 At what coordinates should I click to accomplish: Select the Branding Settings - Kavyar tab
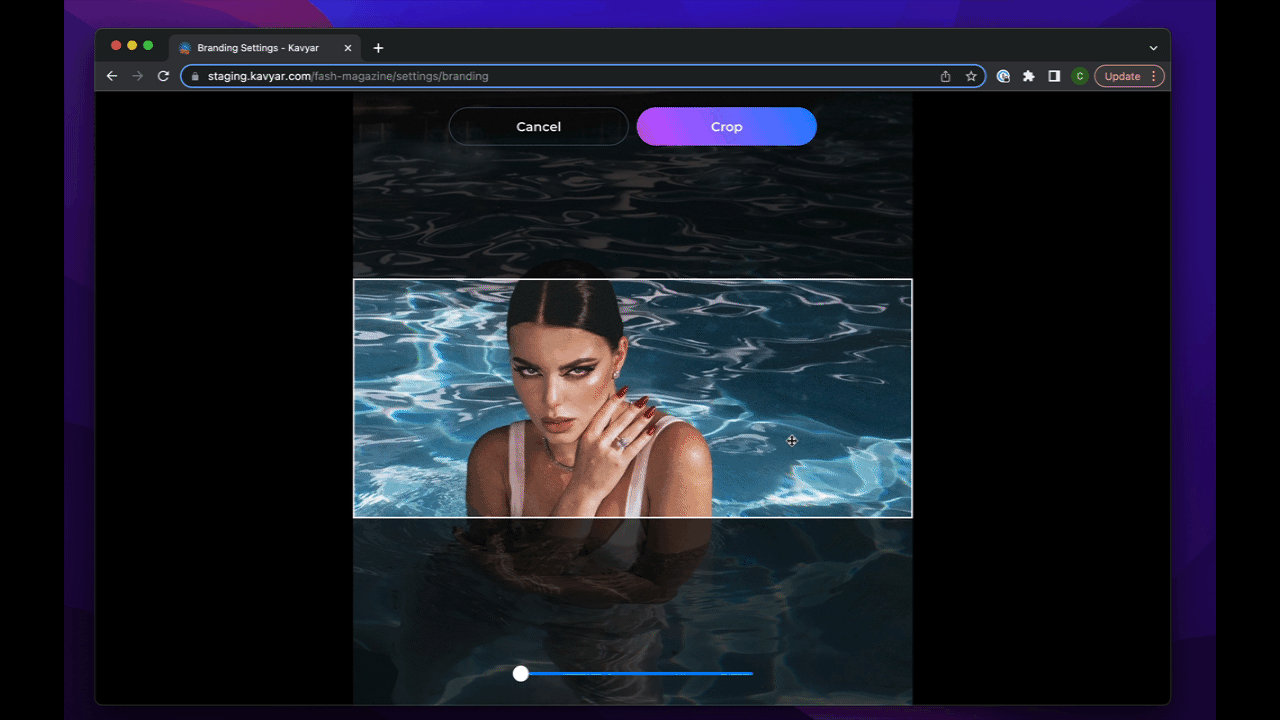coord(266,48)
